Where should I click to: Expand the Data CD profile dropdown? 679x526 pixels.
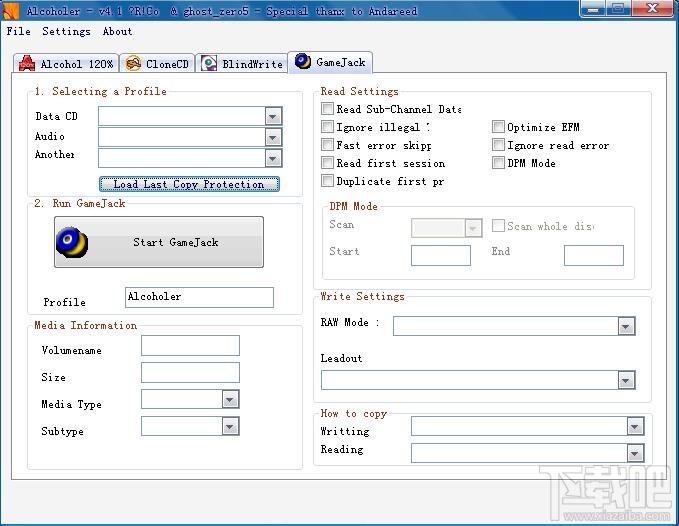click(x=273, y=116)
